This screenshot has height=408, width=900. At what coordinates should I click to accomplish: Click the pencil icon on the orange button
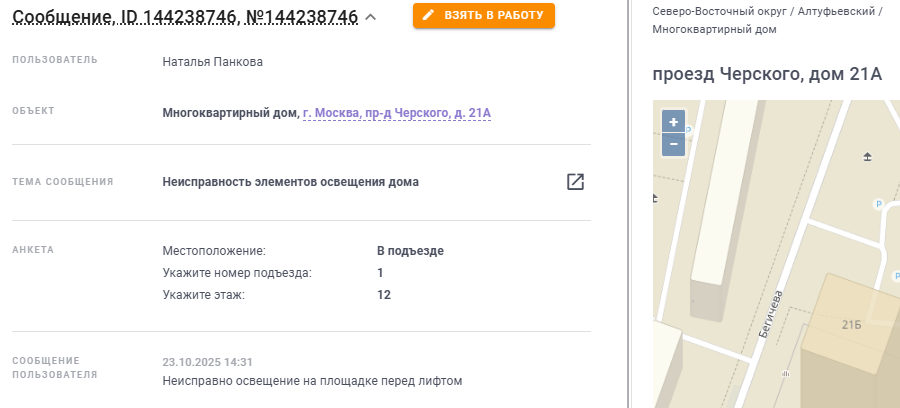[429, 16]
